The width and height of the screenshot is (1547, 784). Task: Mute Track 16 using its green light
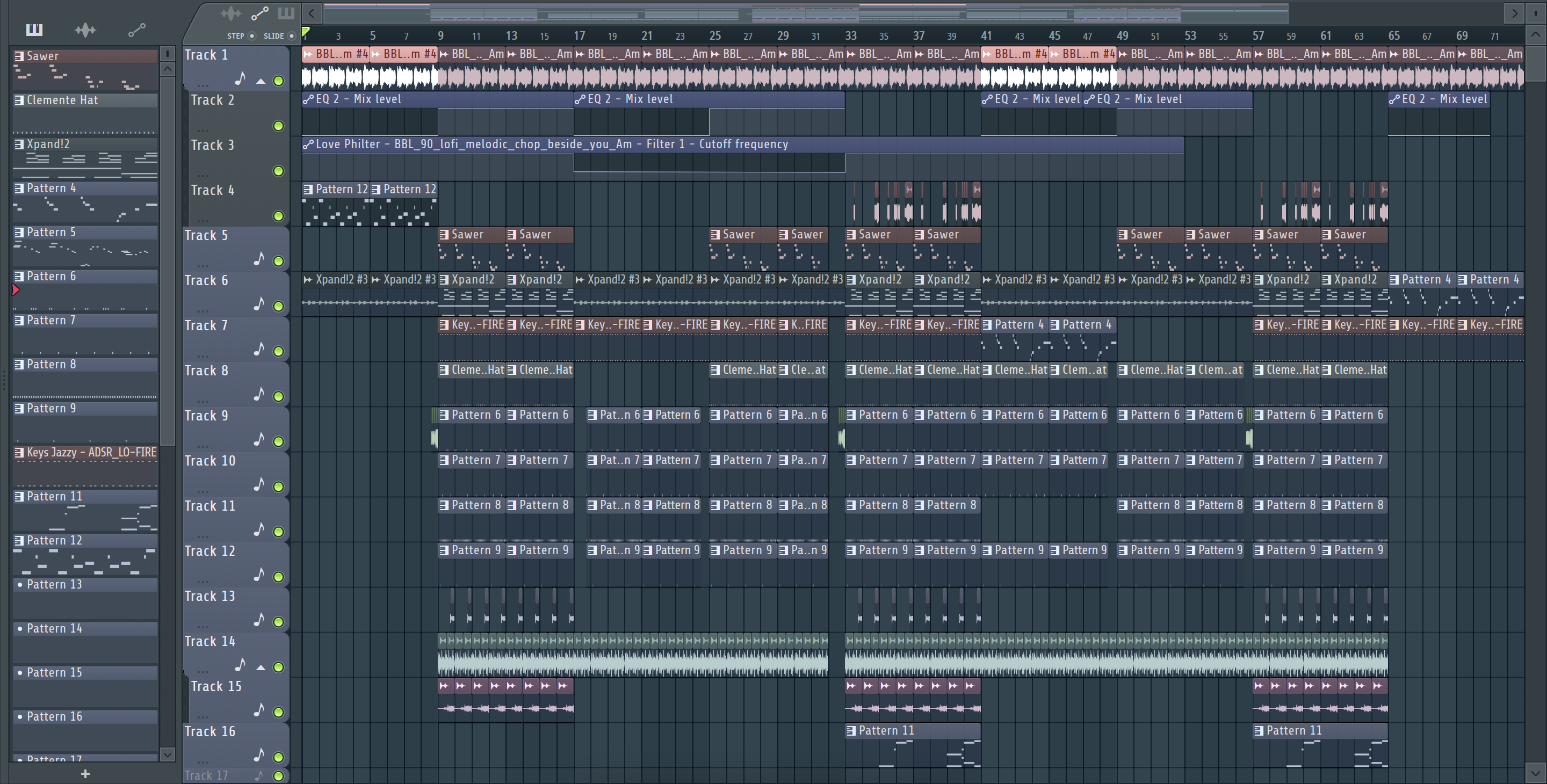(278, 757)
